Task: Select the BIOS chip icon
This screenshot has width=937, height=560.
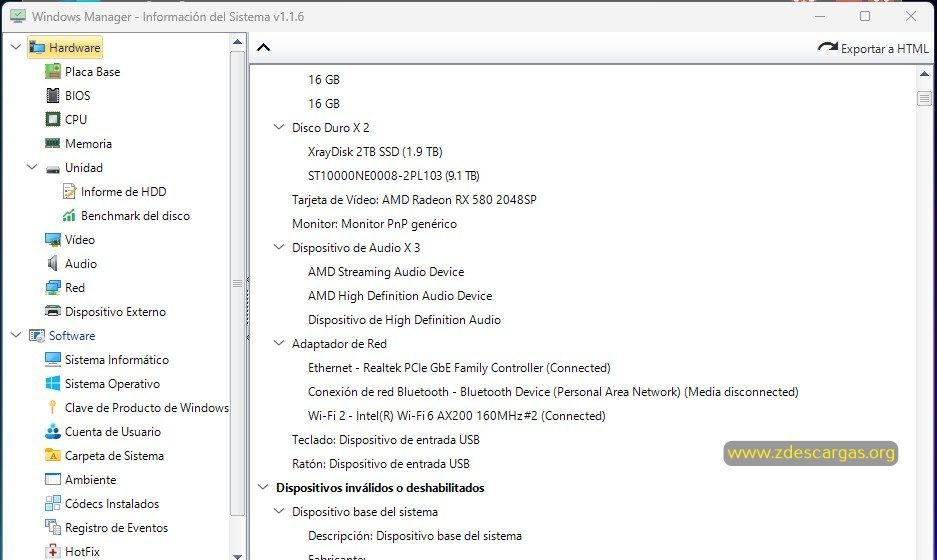Action: 53,96
